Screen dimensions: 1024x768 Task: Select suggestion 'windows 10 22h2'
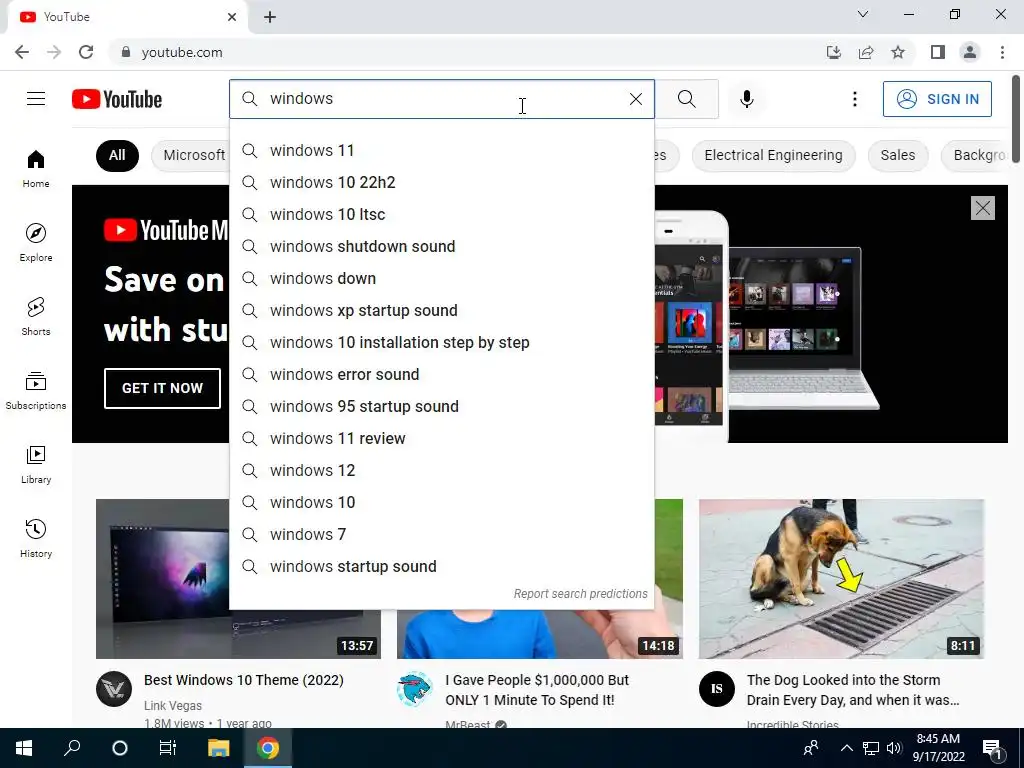(441, 182)
